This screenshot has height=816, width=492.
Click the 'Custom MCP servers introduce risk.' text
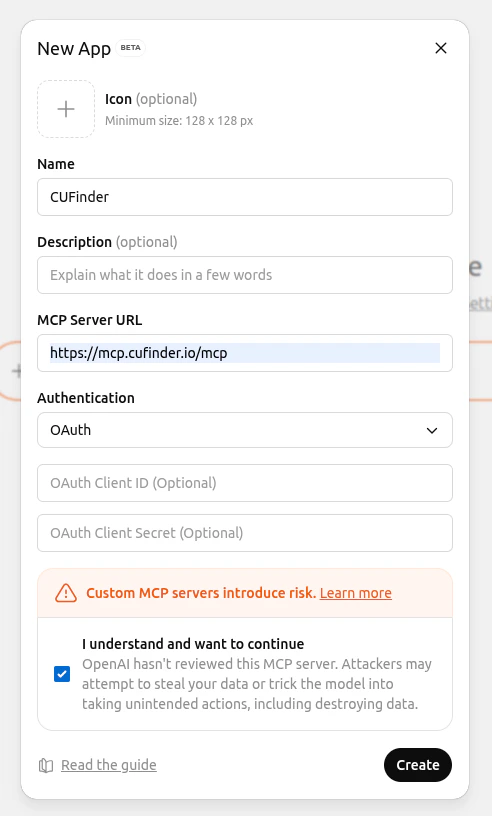(201, 593)
